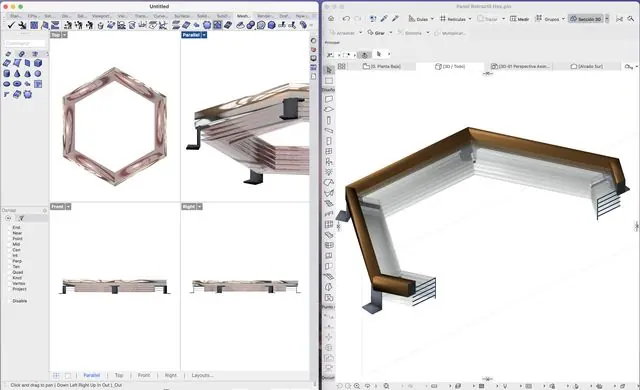Select the Arrow tool in Archicad's toolbox
Screen dimensions: 640x390
coord(329,70)
